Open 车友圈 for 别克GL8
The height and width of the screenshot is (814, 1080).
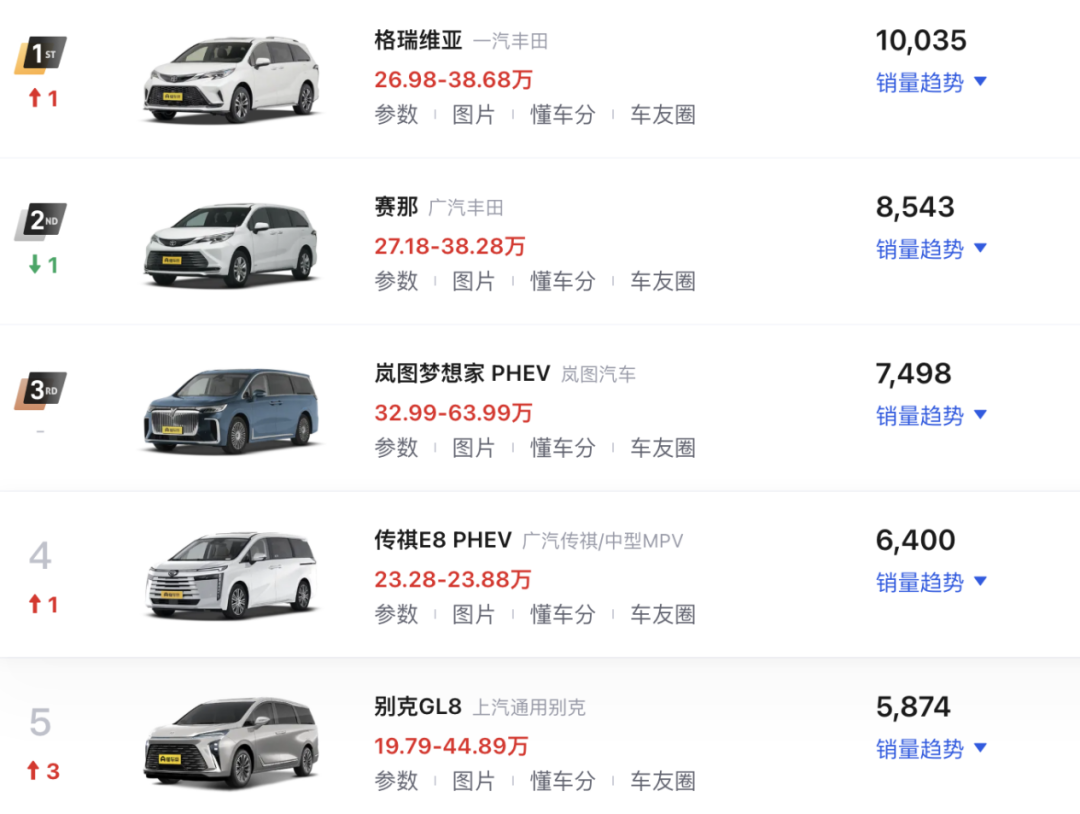tap(662, 781)
